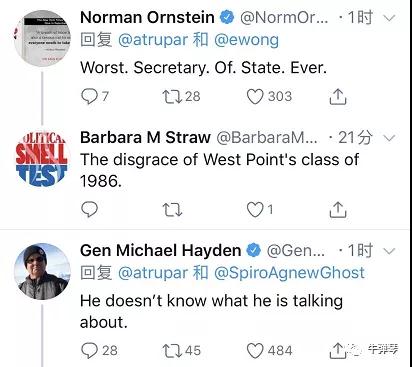412x367 pixels.
Task: Open the @SpiroAgnewGhost mention link
Action: [289, 273]
